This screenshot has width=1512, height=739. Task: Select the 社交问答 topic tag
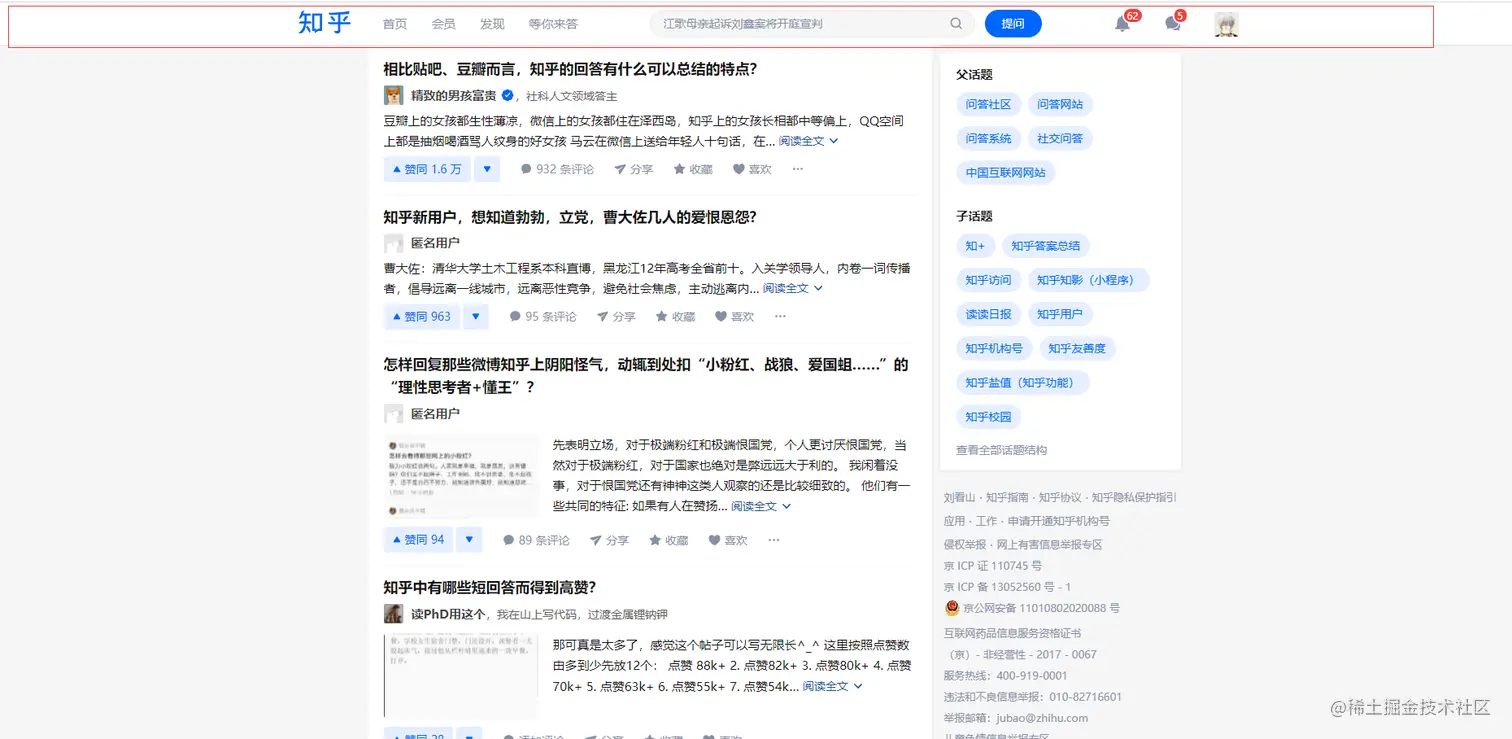1060,138
